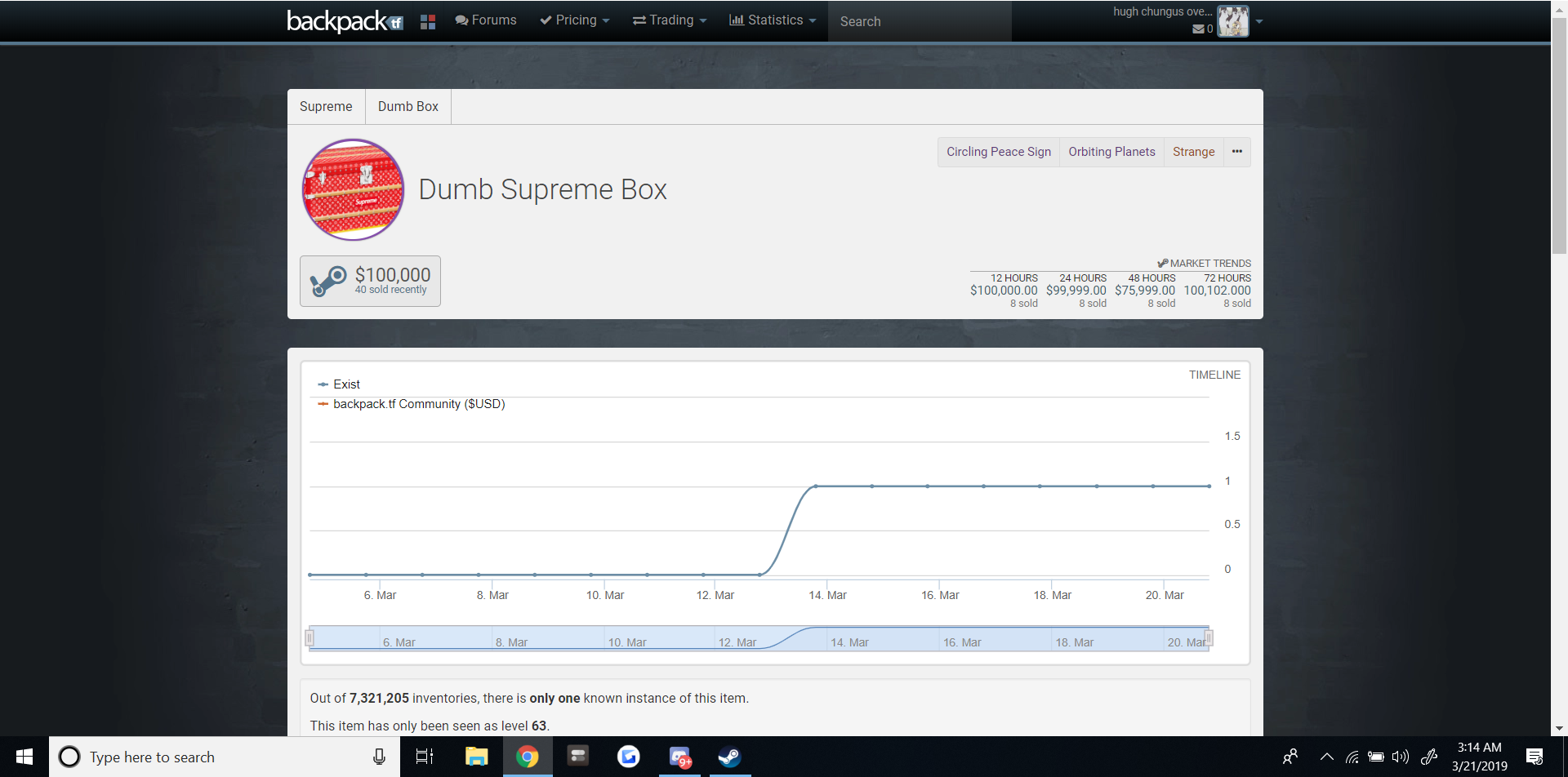
Task: Click the Cortana circle icon
Action: click(70, 757)
